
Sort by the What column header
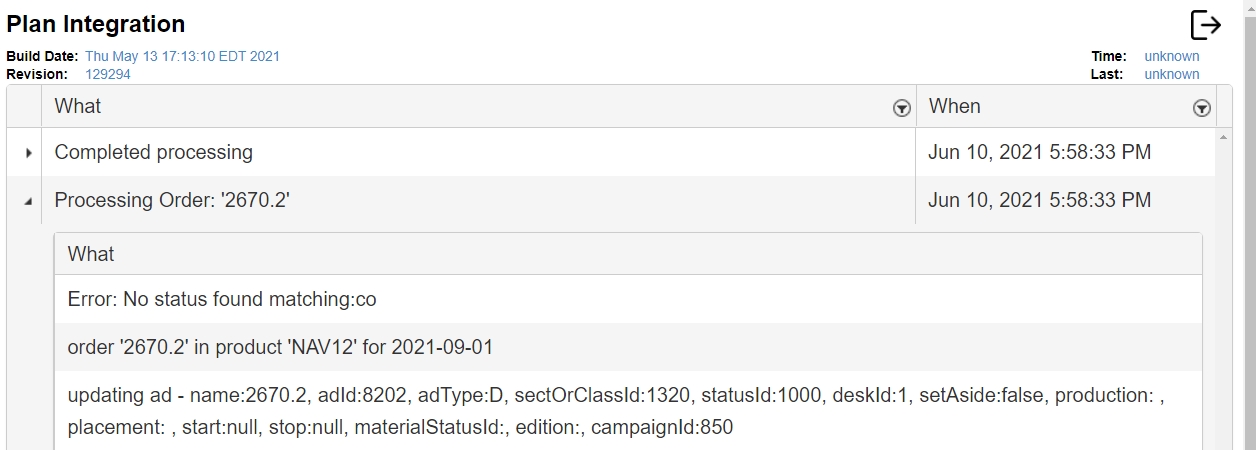point(78,106)
